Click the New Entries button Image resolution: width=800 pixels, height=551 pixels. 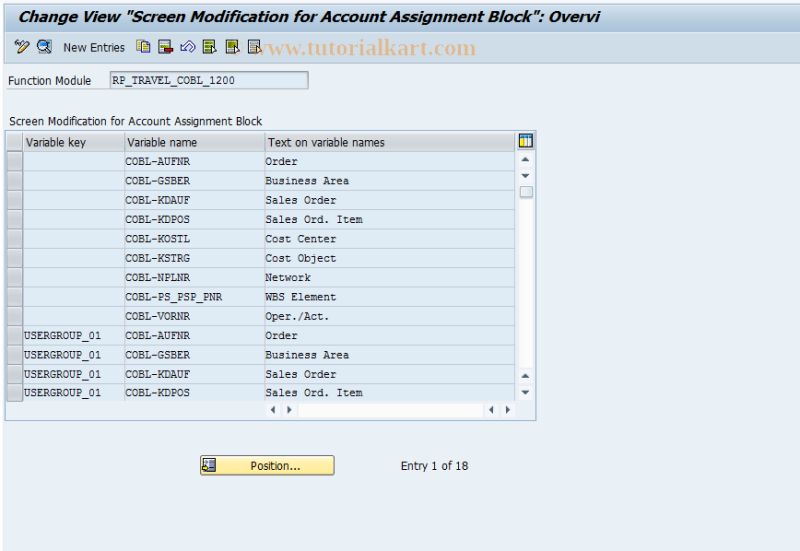tap(94, 47)
